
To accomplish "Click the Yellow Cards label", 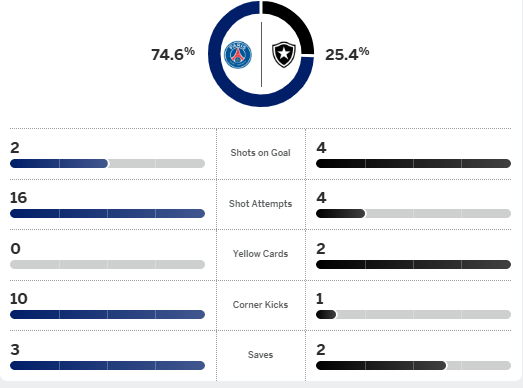I will 260,254.
